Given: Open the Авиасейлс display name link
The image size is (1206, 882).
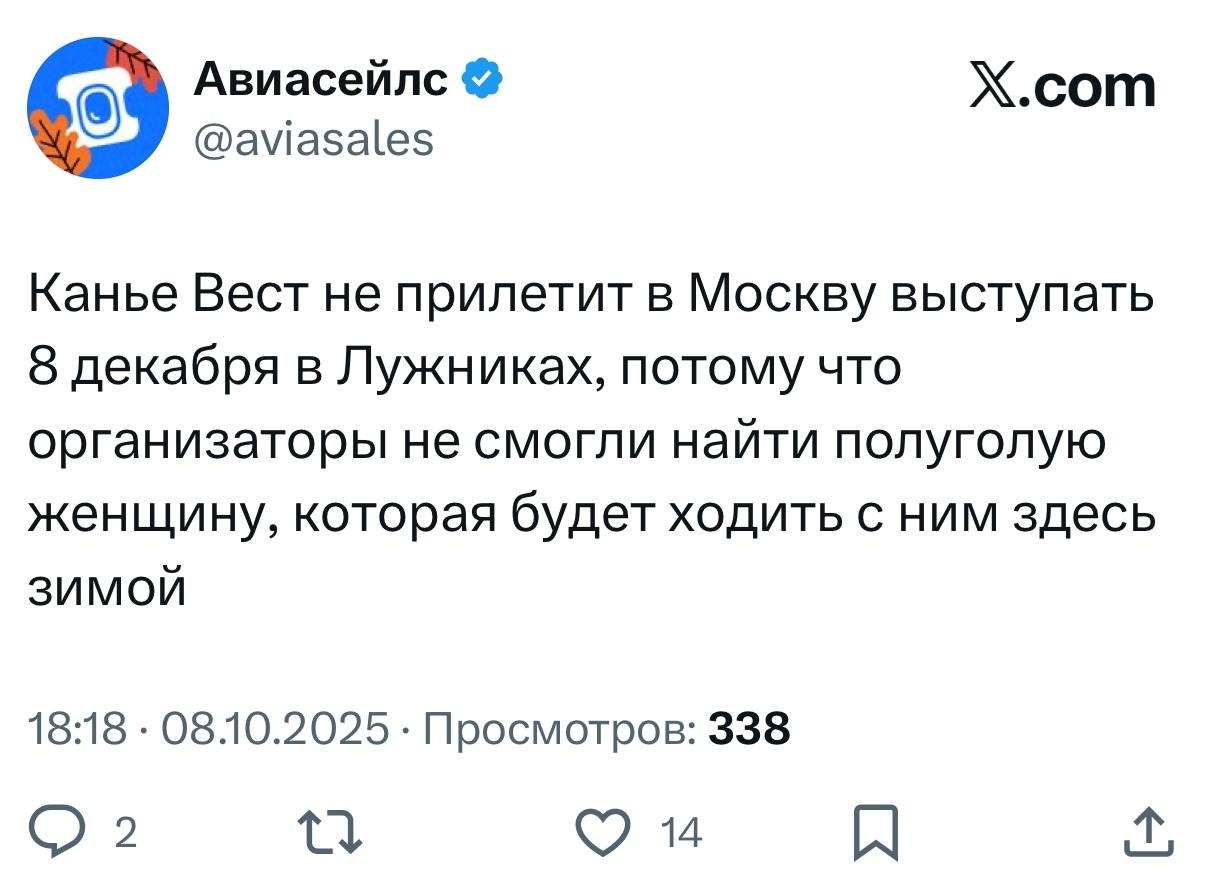Looking at the screenshot, I should (321, 81).
